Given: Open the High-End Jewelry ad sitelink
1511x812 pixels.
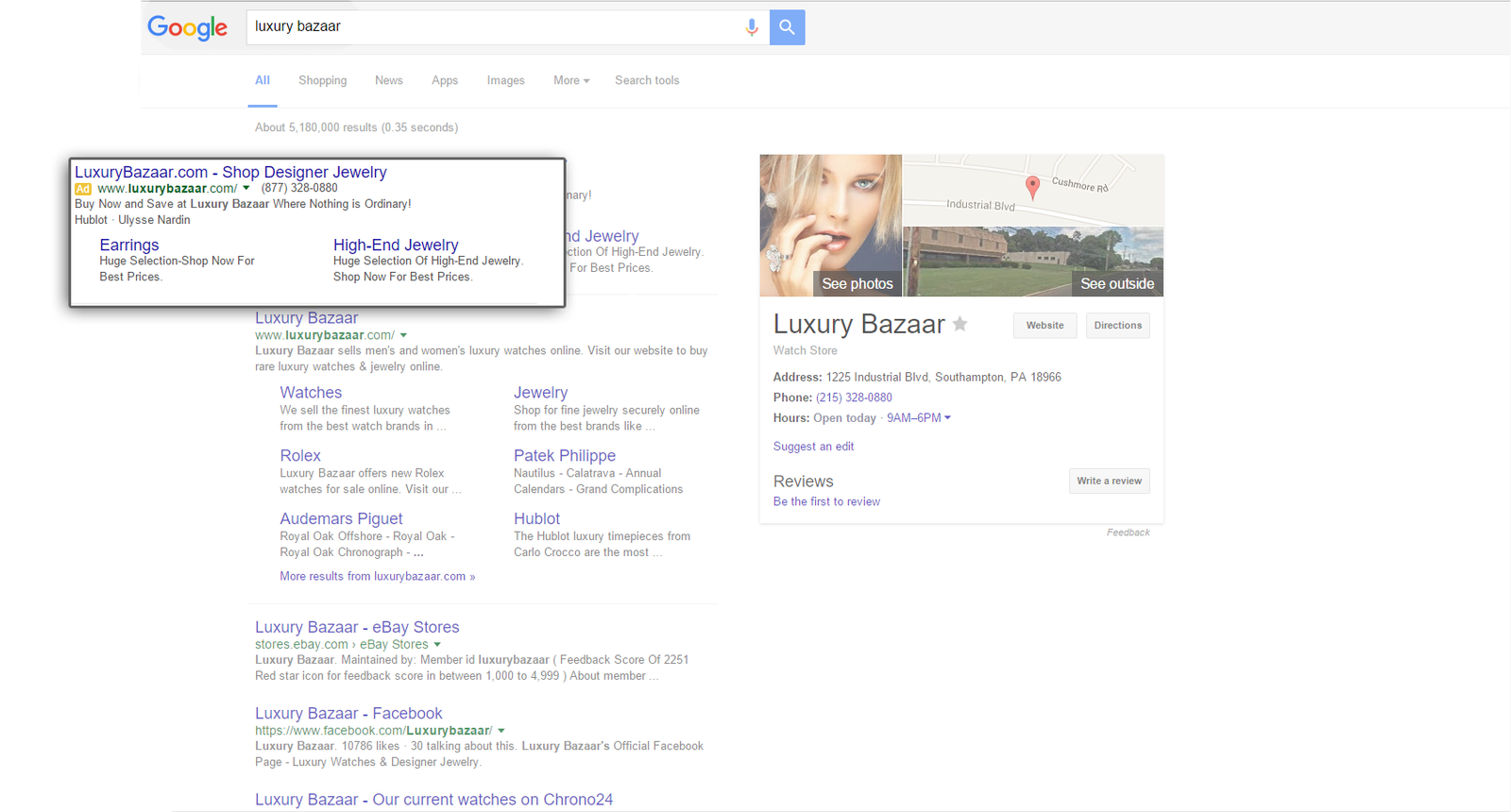Looking at the screenshot, I should coord(396,245).
